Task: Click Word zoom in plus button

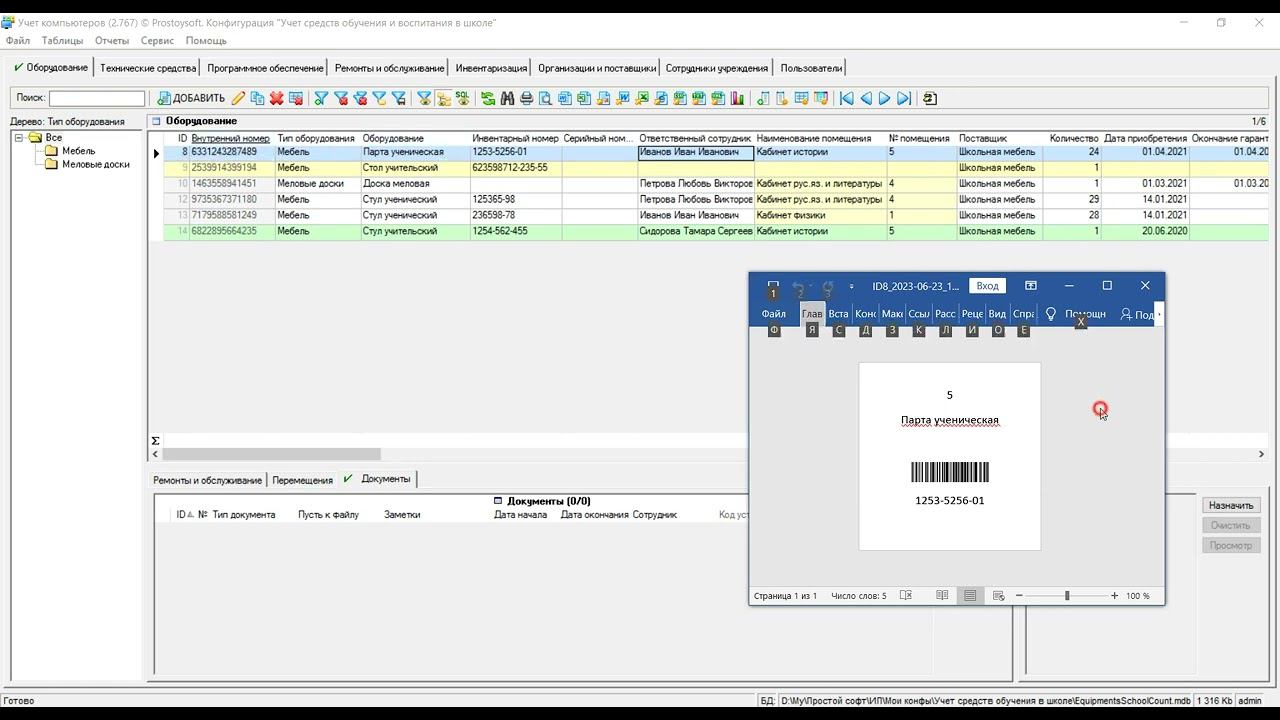Action: (1114, 596)
